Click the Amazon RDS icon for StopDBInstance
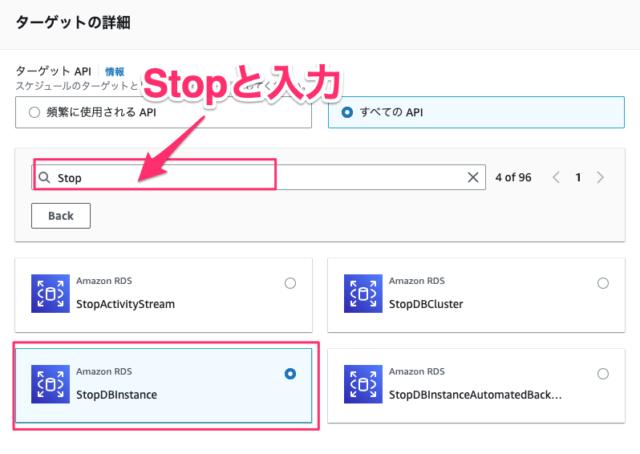 (50, 385)
